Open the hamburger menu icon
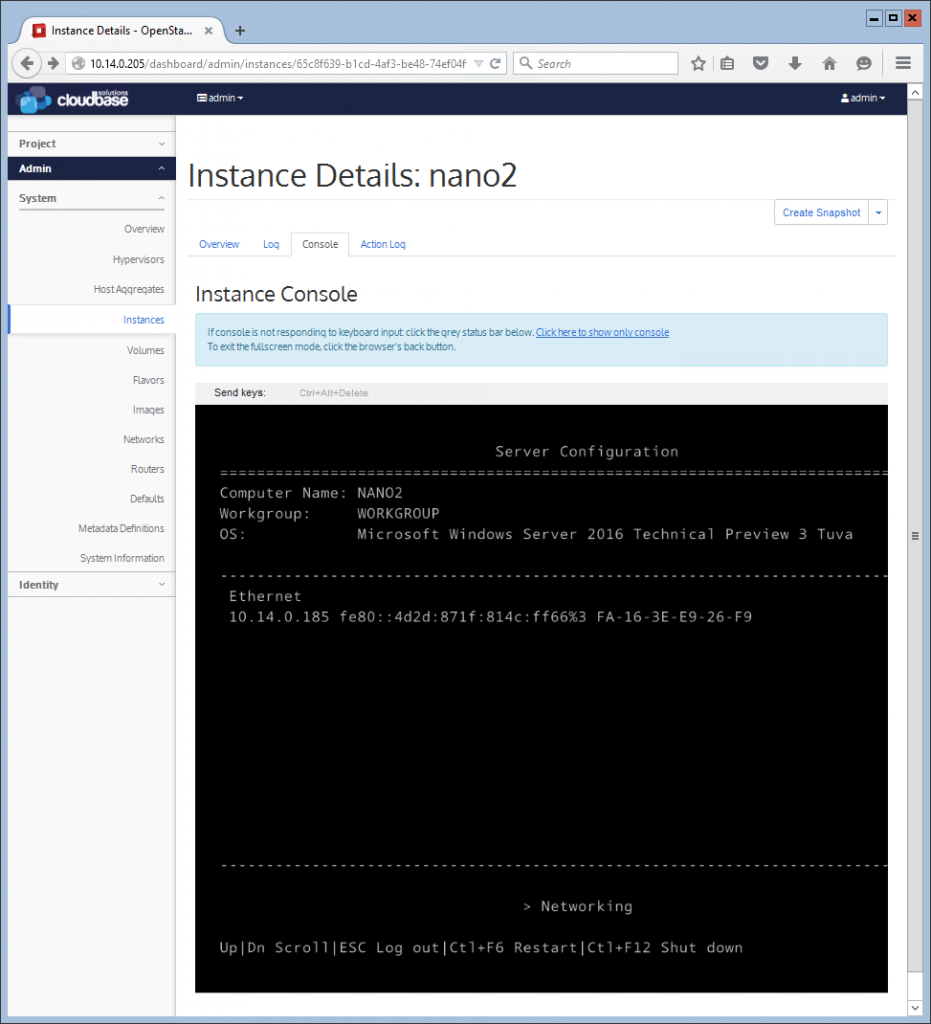Viewport: 931px width, 1024px height. 902,62
